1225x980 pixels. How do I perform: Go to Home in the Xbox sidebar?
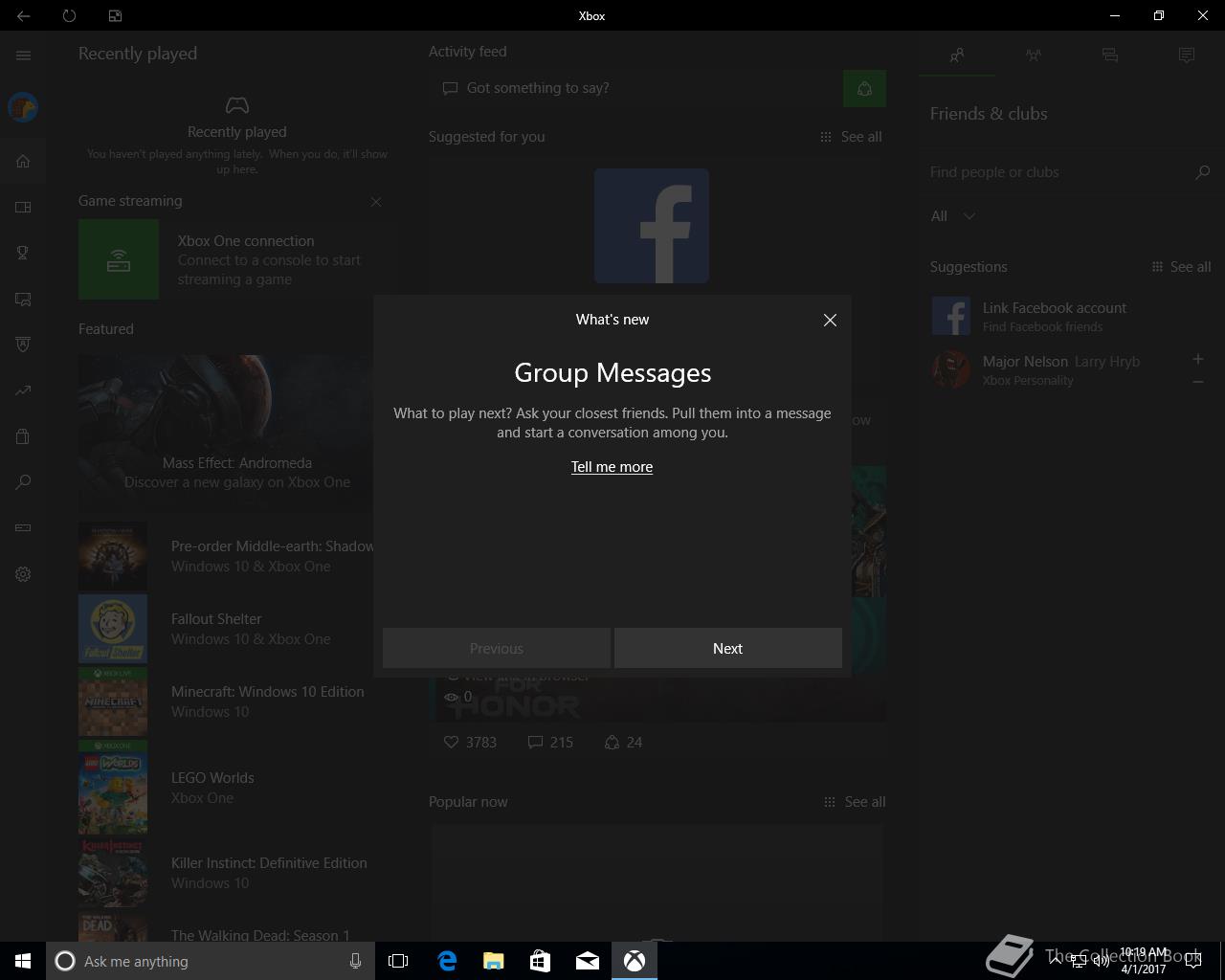[23, 161]
